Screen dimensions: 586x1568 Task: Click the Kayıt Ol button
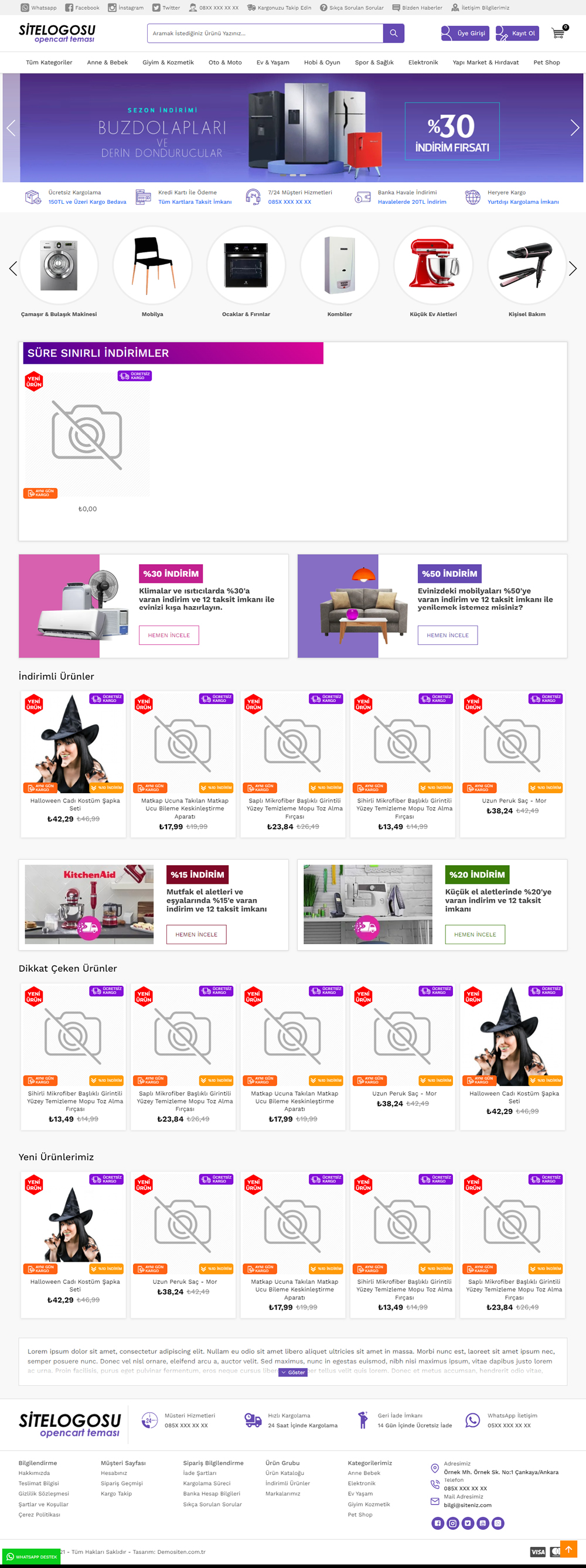point(517,33)
